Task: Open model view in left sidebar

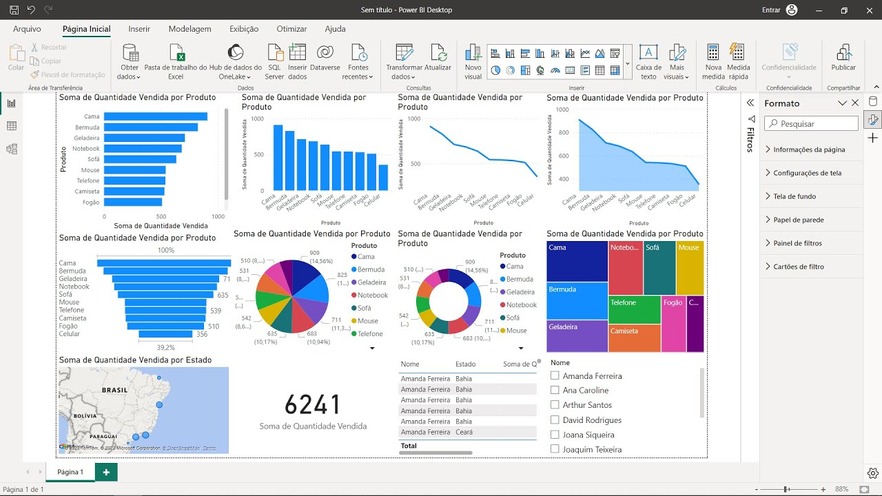Action: [12, 149]
